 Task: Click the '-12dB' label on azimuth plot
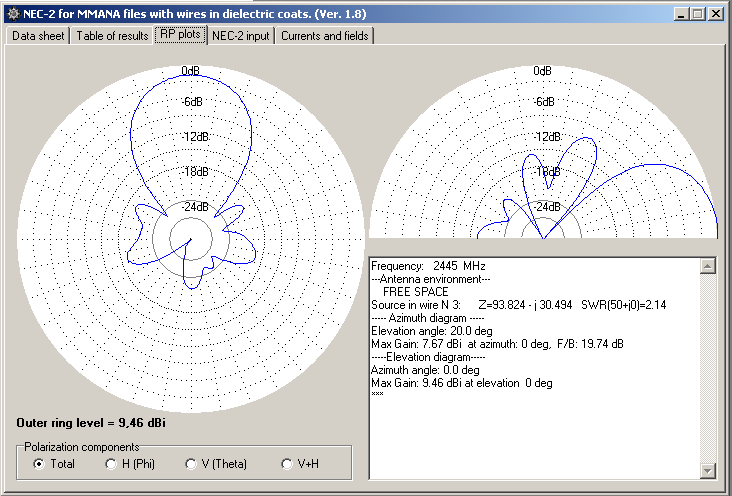(x=196, y=137)
